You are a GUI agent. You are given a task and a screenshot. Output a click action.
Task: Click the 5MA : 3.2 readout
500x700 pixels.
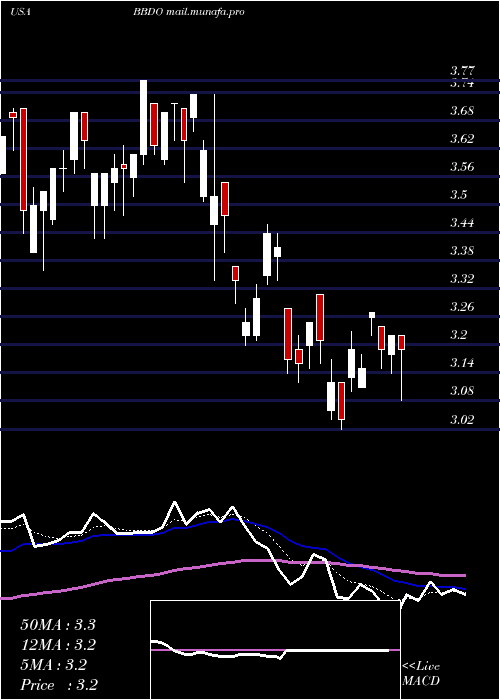[53, 665]
